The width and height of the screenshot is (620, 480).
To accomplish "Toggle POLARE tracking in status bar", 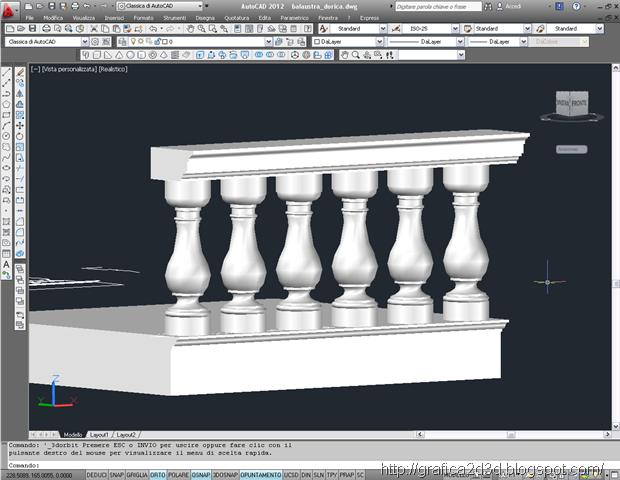I will [179, 475].
